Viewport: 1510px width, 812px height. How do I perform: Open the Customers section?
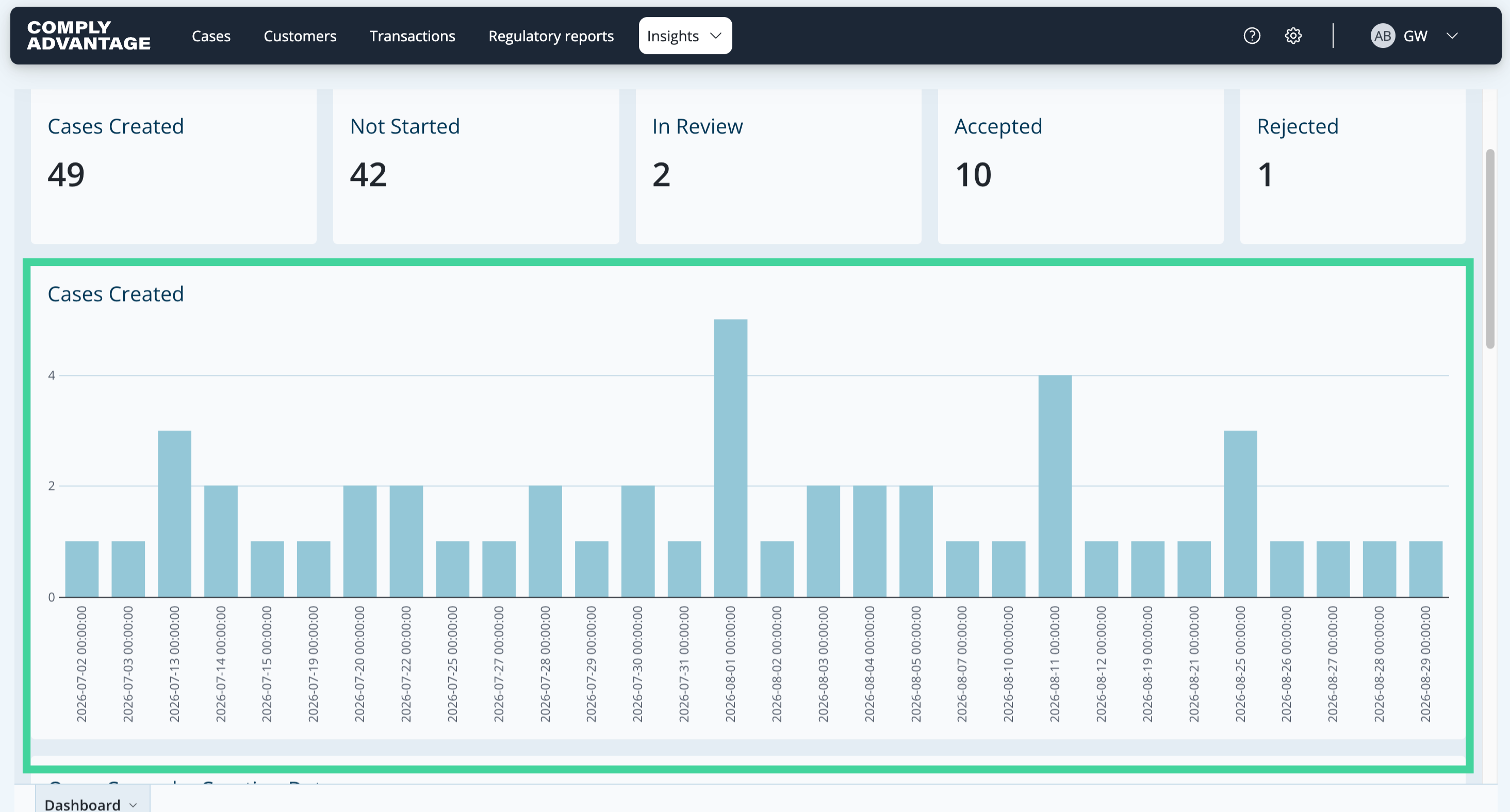pyautogui.click(x=300, y=36)
